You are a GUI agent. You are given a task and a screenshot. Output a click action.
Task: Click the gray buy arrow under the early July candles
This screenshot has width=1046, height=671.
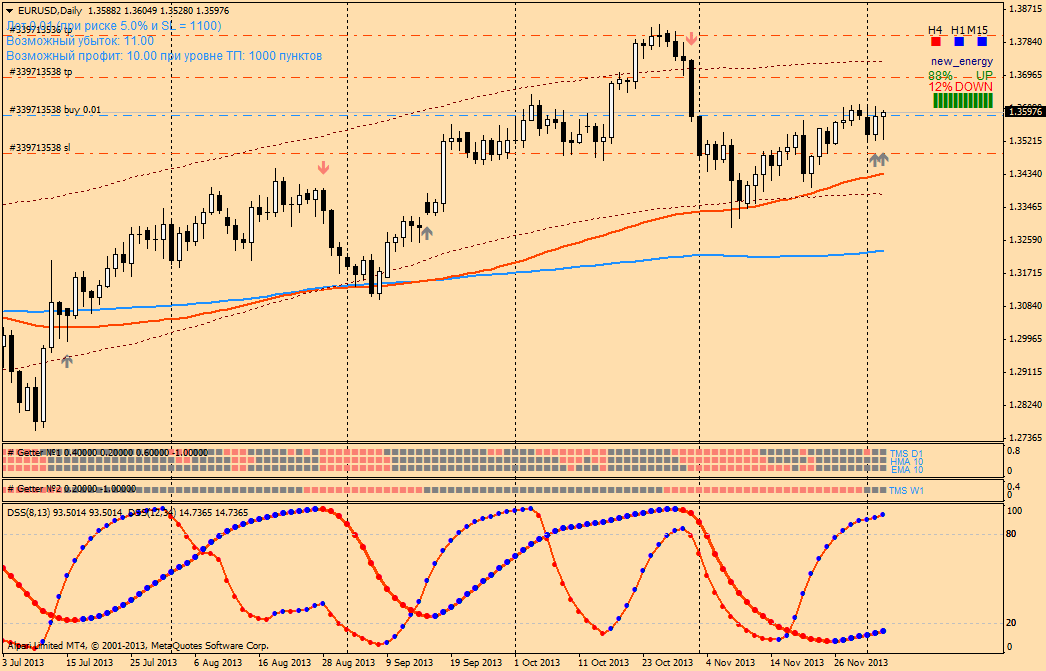click(67, 362)
